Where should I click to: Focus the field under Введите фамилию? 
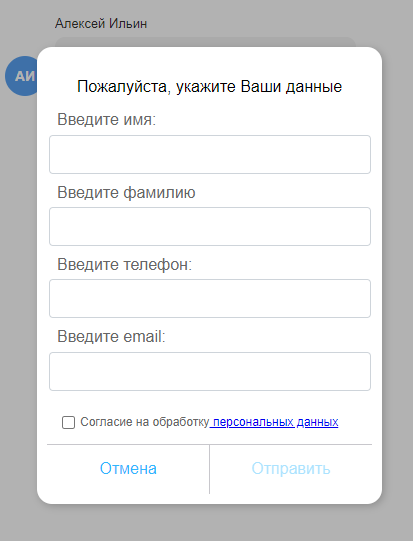(210, 226)
